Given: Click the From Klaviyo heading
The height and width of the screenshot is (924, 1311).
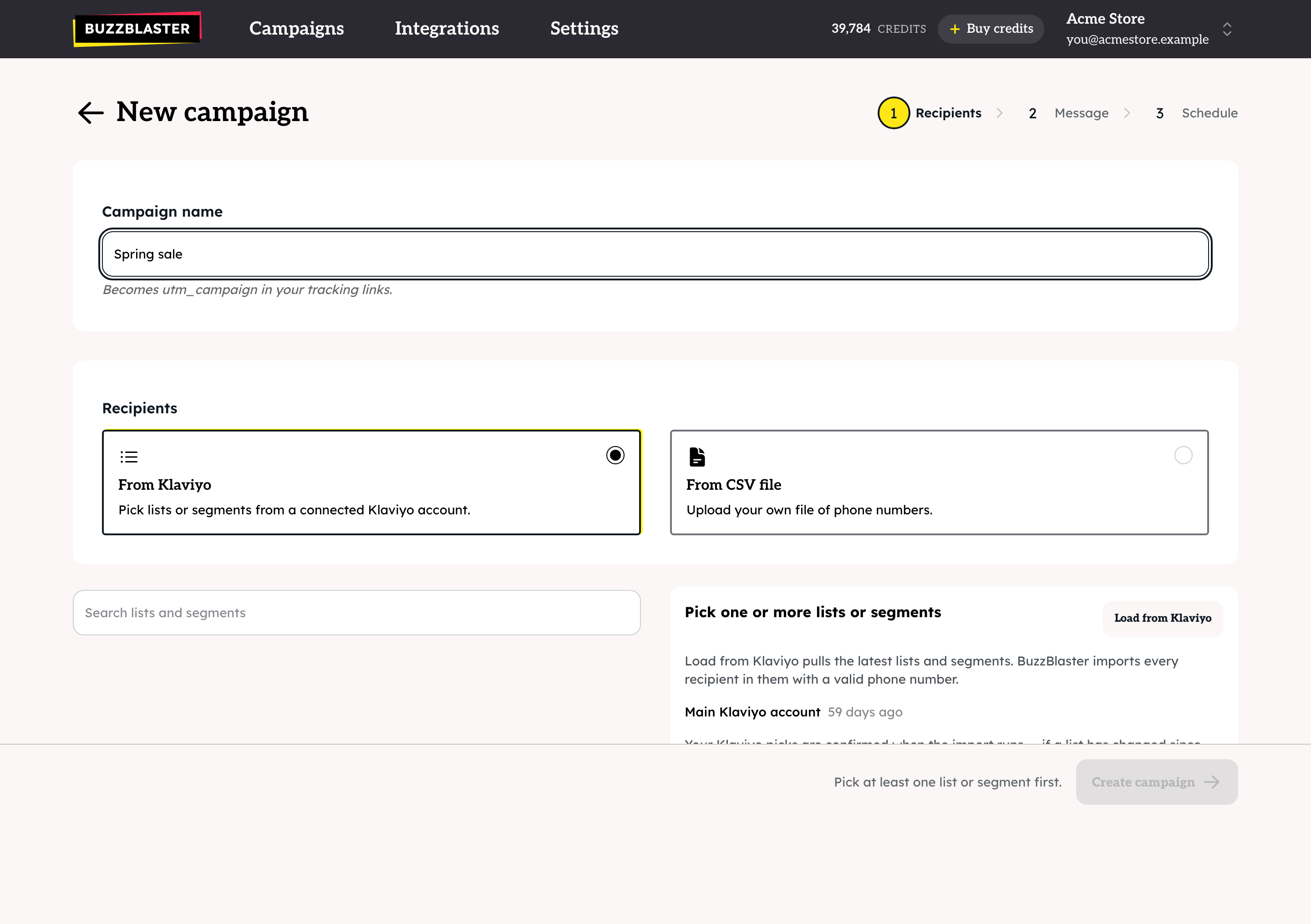Looking at the screenshot, I should 164,484.
